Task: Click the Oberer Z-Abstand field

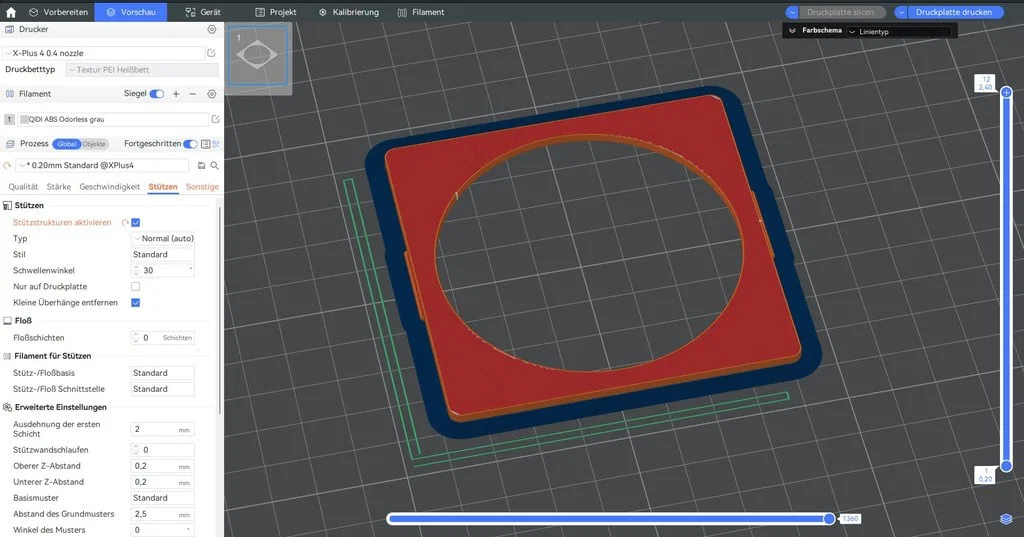Action: click(x=163, y=466)
